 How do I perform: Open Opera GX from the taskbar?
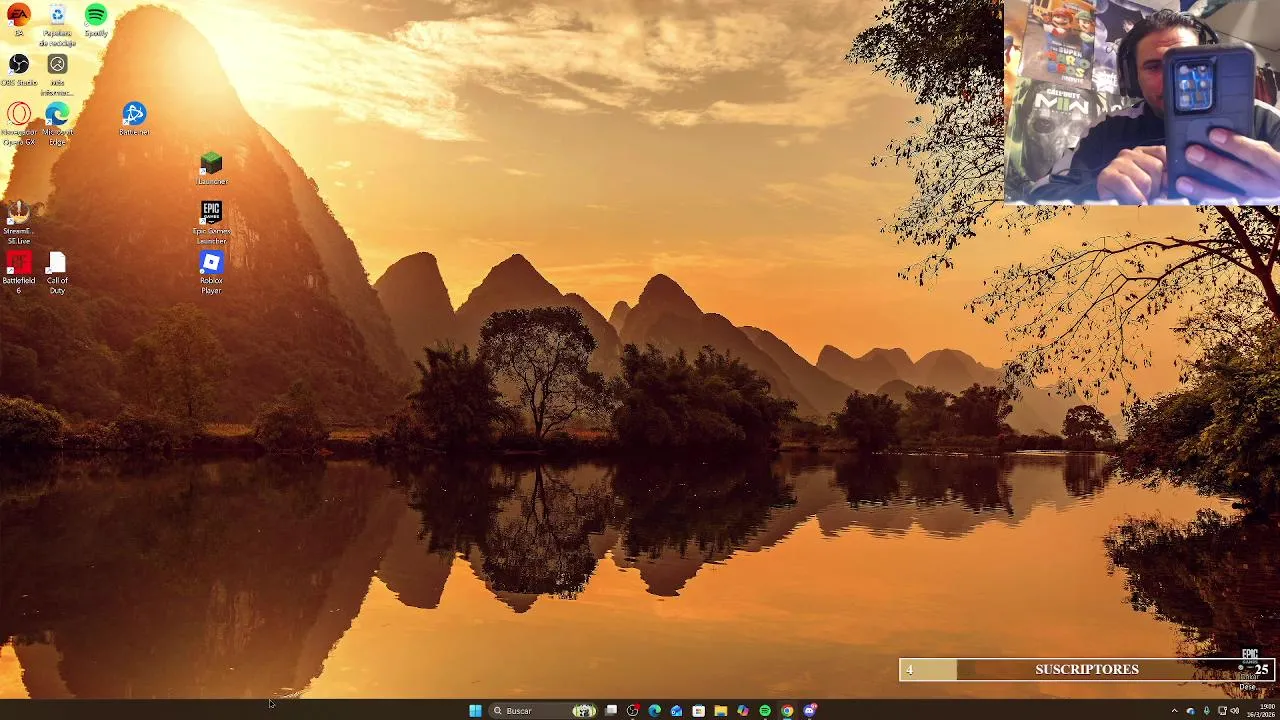(x=633, y=711)
